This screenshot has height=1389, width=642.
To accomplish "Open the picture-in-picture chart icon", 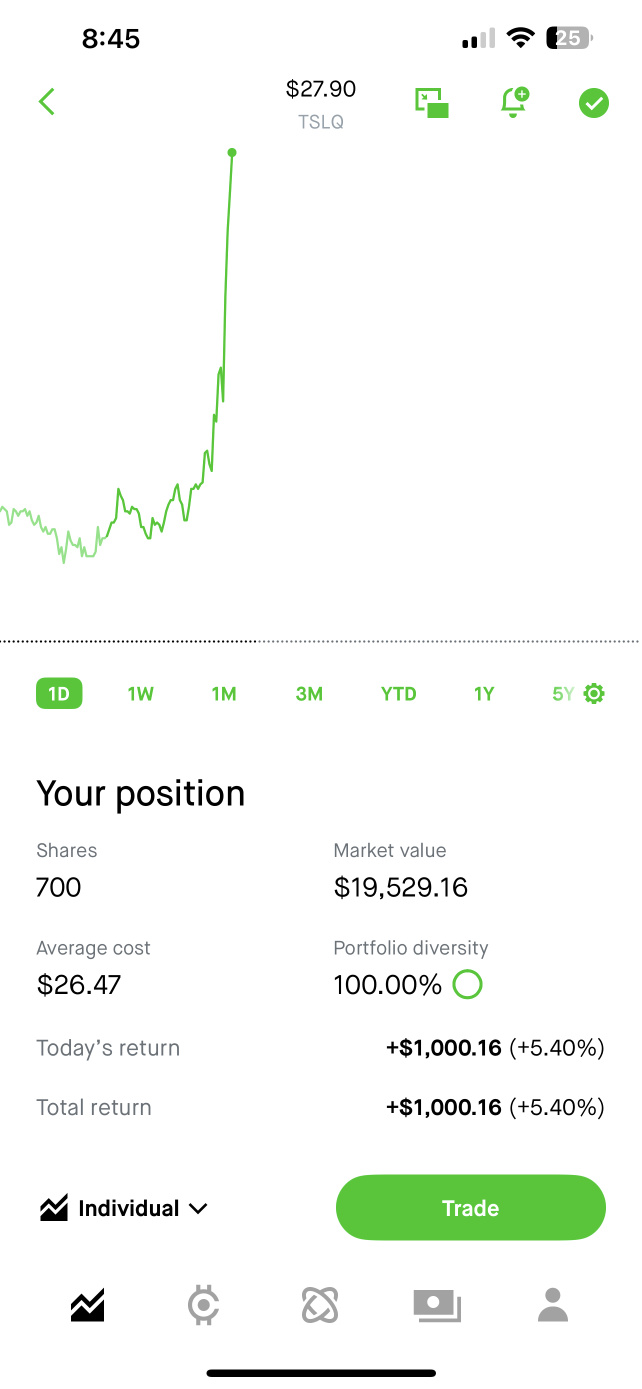I will [432, 102].
